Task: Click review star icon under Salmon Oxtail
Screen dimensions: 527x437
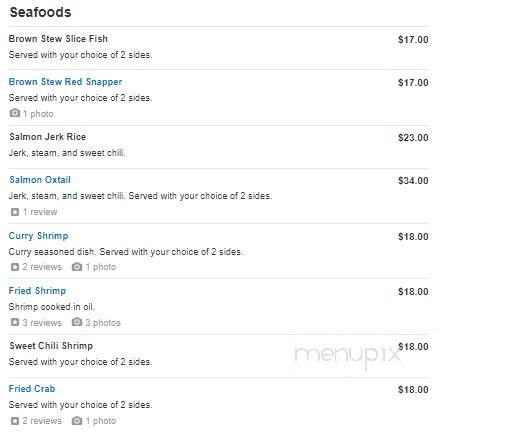Action: (x=15, y=212)
